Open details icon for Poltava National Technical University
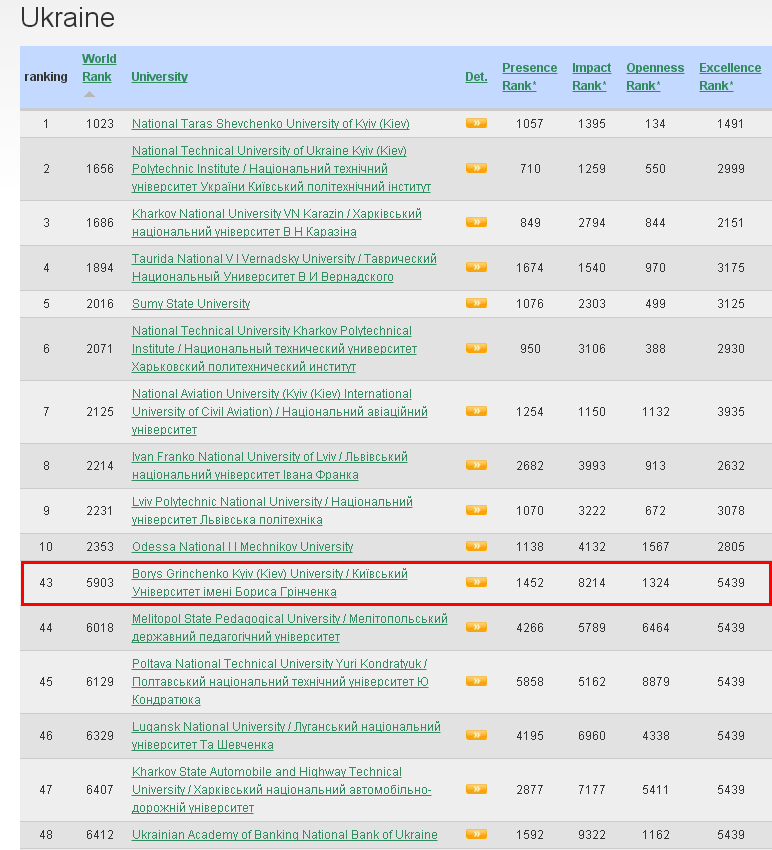The height and width of the screenshot is (850, 772). [476, 681]
